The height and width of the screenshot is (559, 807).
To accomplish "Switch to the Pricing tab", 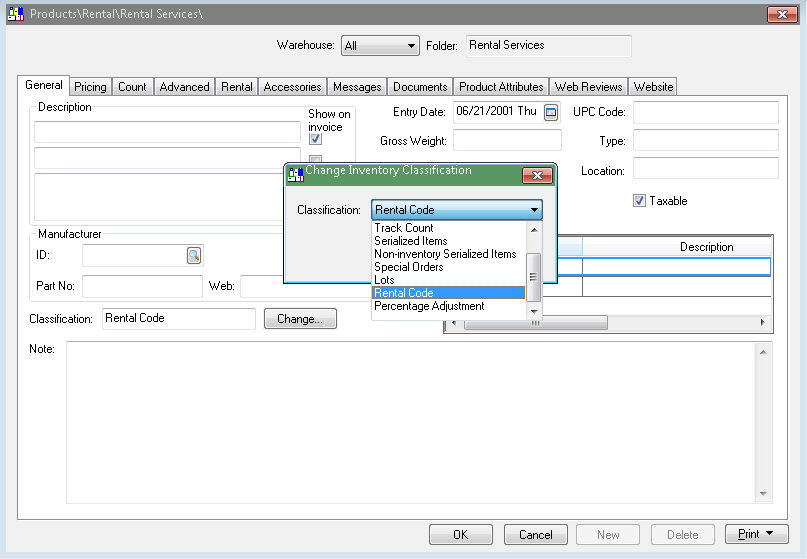I will coord(90,87).
